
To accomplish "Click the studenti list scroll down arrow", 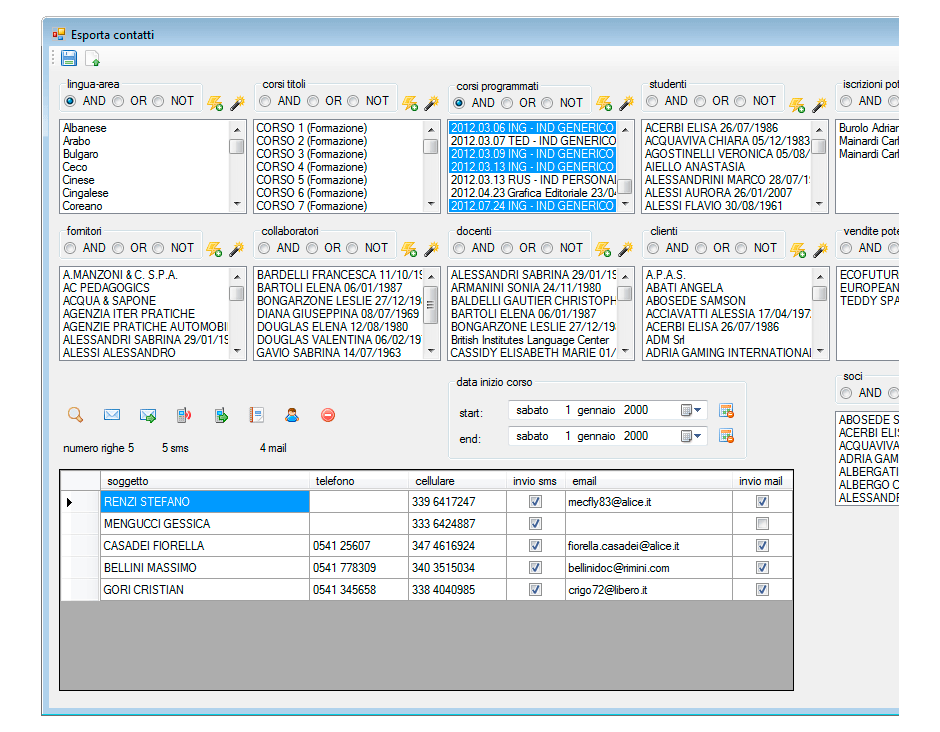I will (819, 204).
